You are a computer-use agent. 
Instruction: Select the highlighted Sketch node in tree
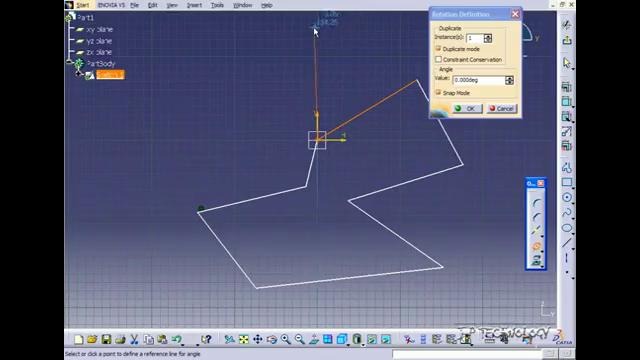(x=110, y=75)
